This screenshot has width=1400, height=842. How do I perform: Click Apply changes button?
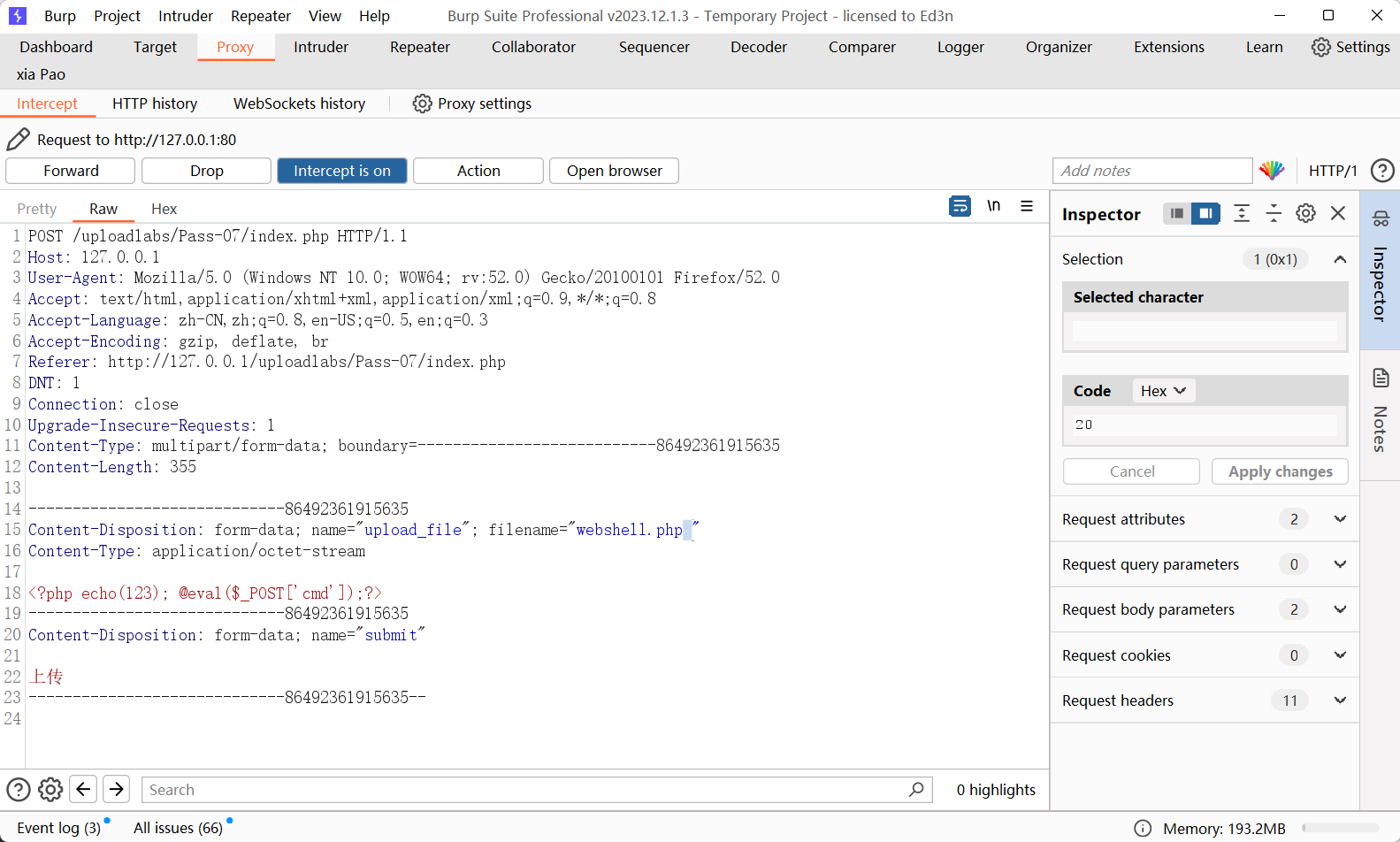(1280, 471)
